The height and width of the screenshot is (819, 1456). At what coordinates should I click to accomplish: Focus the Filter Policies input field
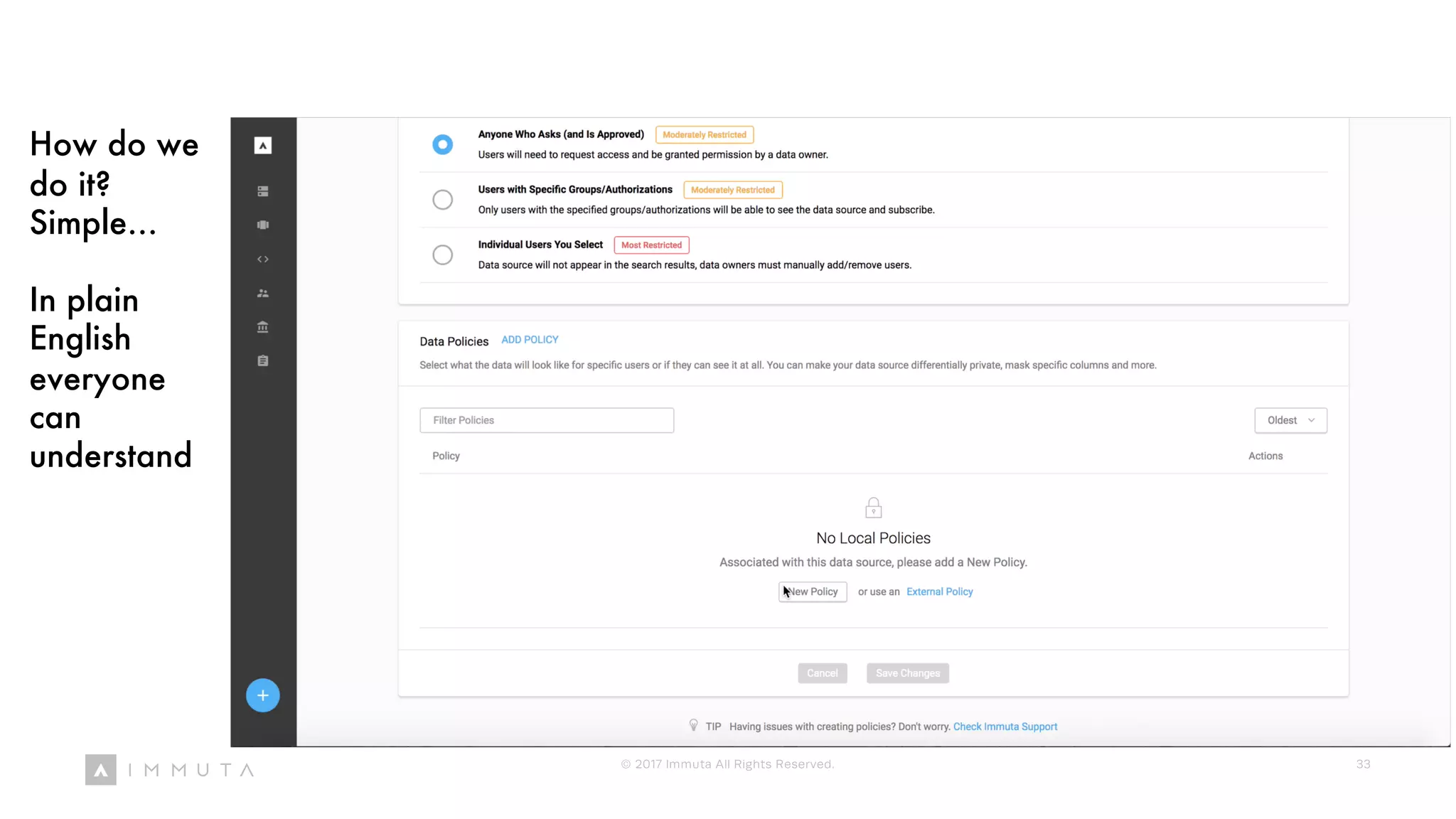coord(546,420)
